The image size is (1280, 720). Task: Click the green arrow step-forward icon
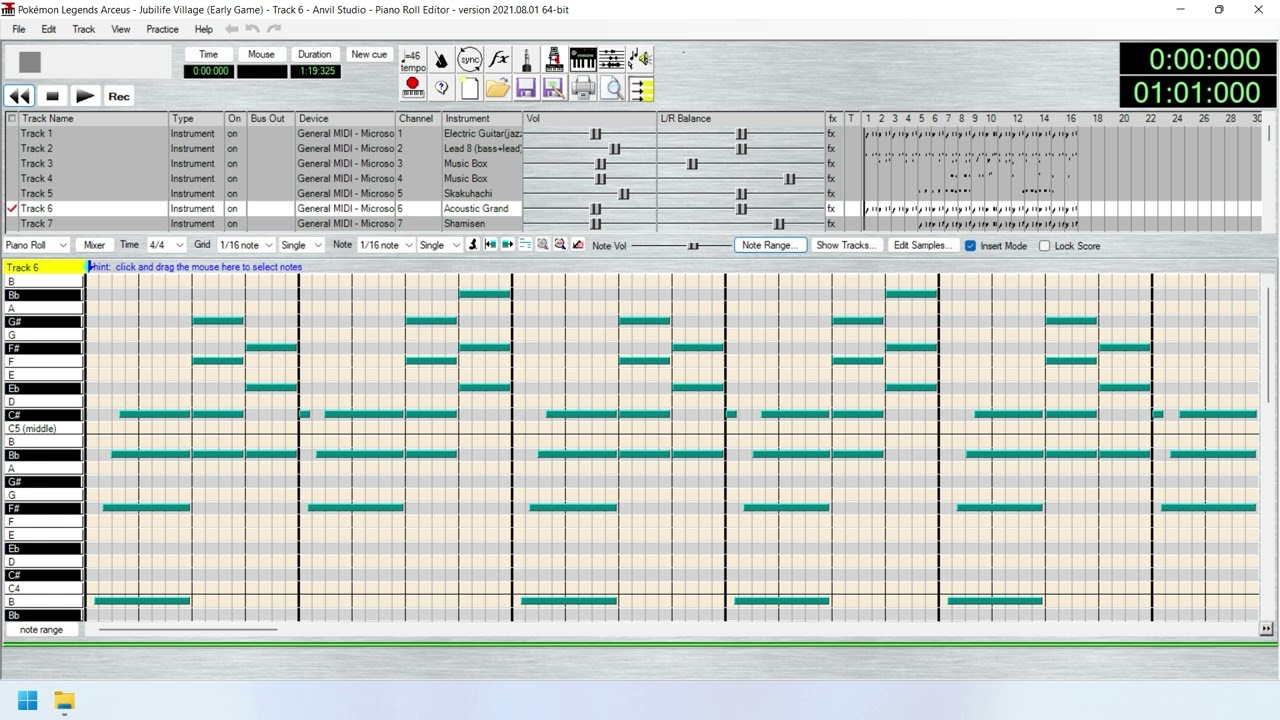[507, 245]
